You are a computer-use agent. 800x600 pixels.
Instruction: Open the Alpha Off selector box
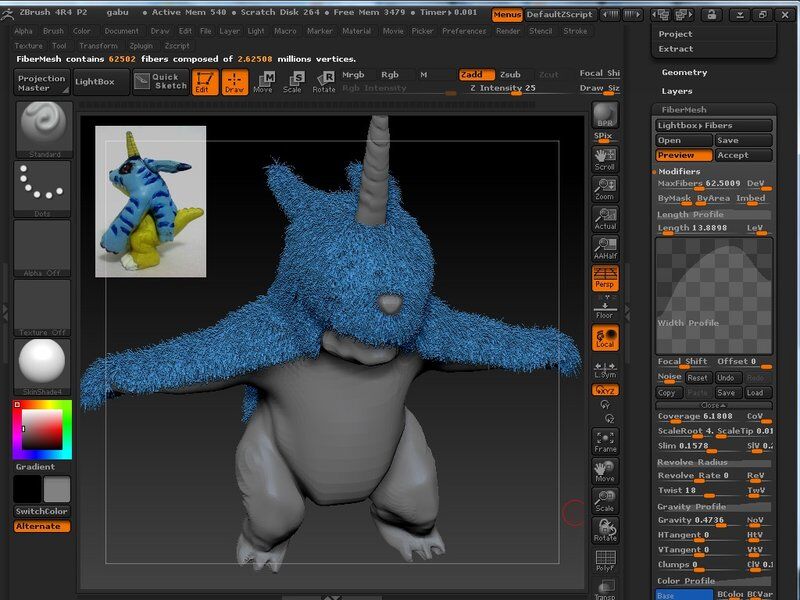point(42,248)
